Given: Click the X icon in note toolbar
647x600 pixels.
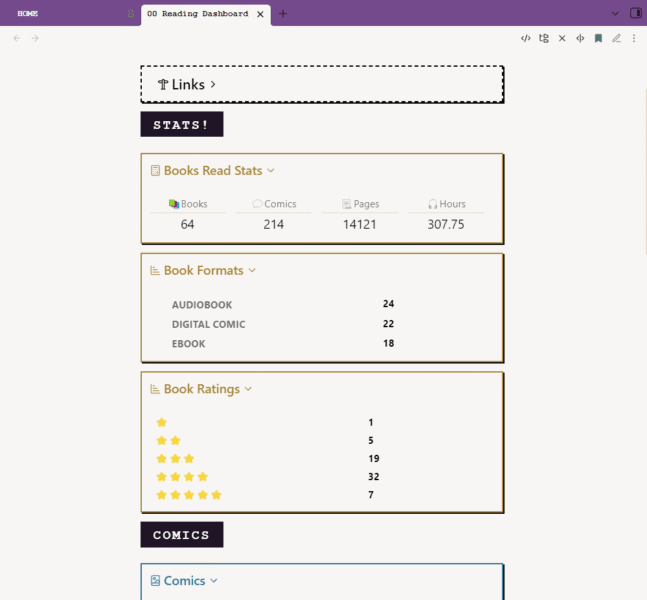Looking at the screenshot, I should 562,38.
